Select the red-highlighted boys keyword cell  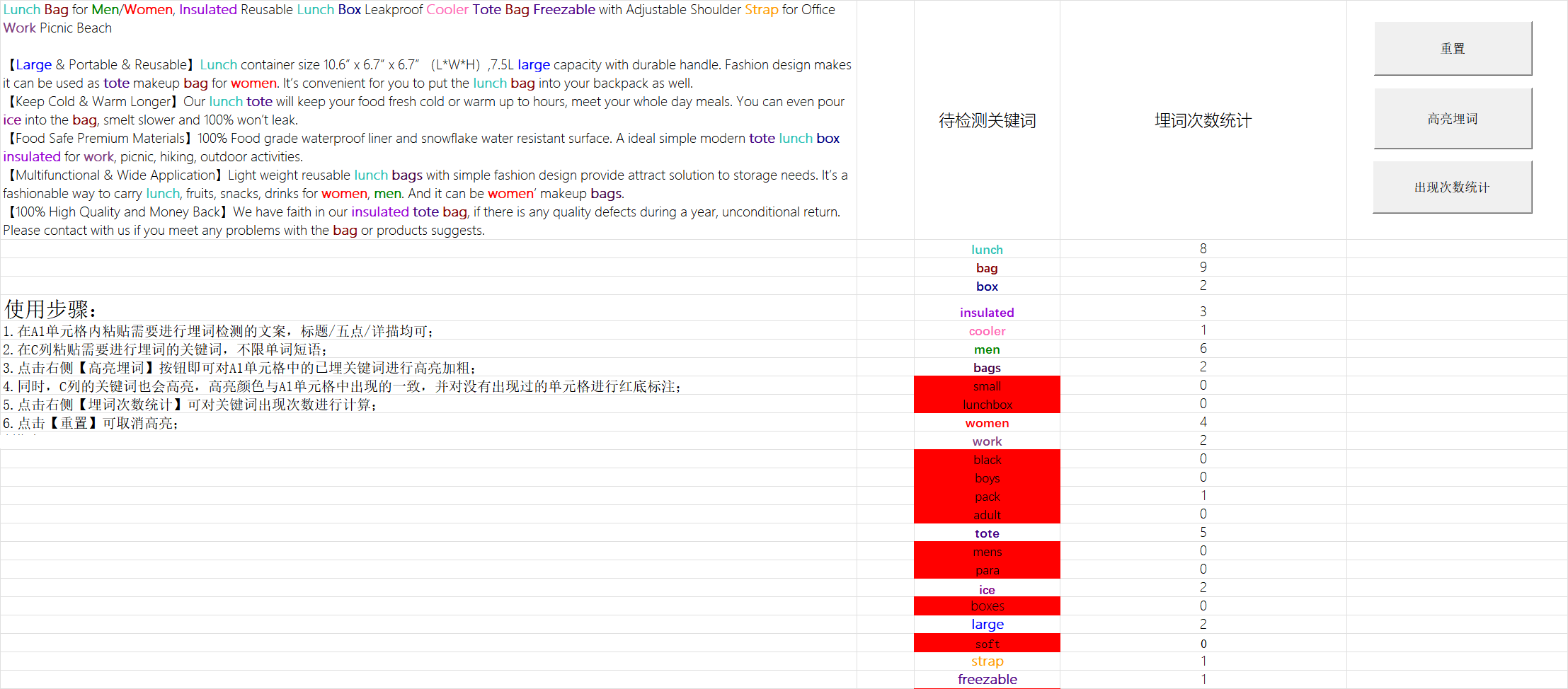[x=987, y=477]
